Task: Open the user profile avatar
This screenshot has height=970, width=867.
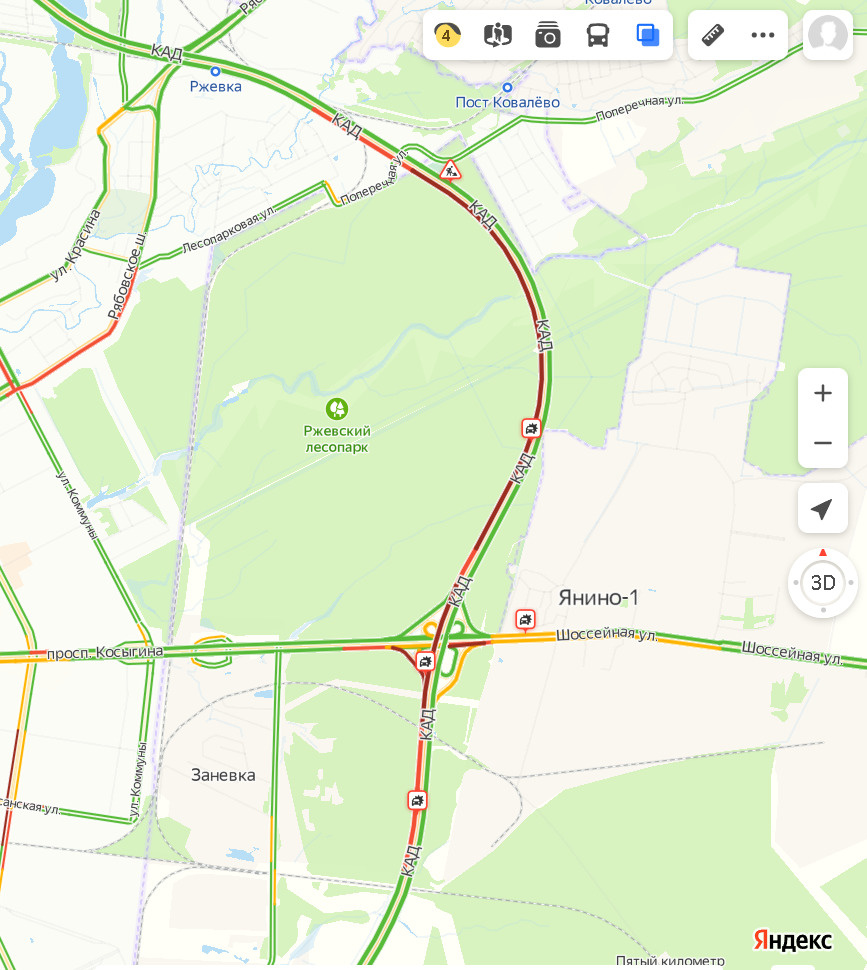Action: click(x=827, y=35)
